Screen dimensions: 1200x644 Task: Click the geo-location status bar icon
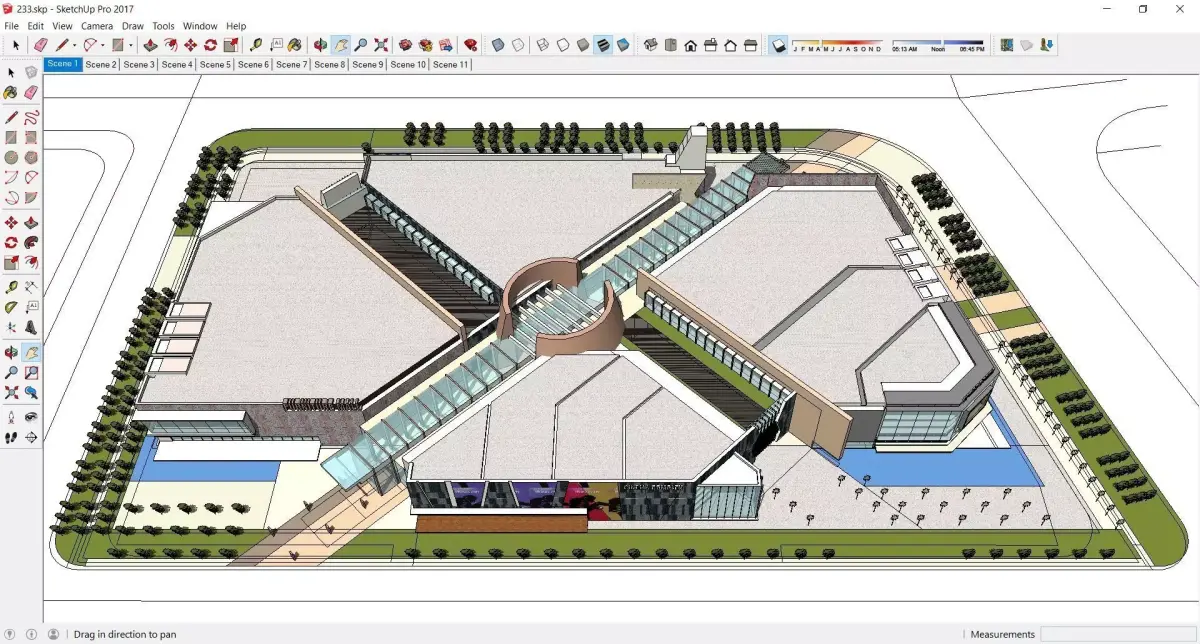[x=10, y=634]
